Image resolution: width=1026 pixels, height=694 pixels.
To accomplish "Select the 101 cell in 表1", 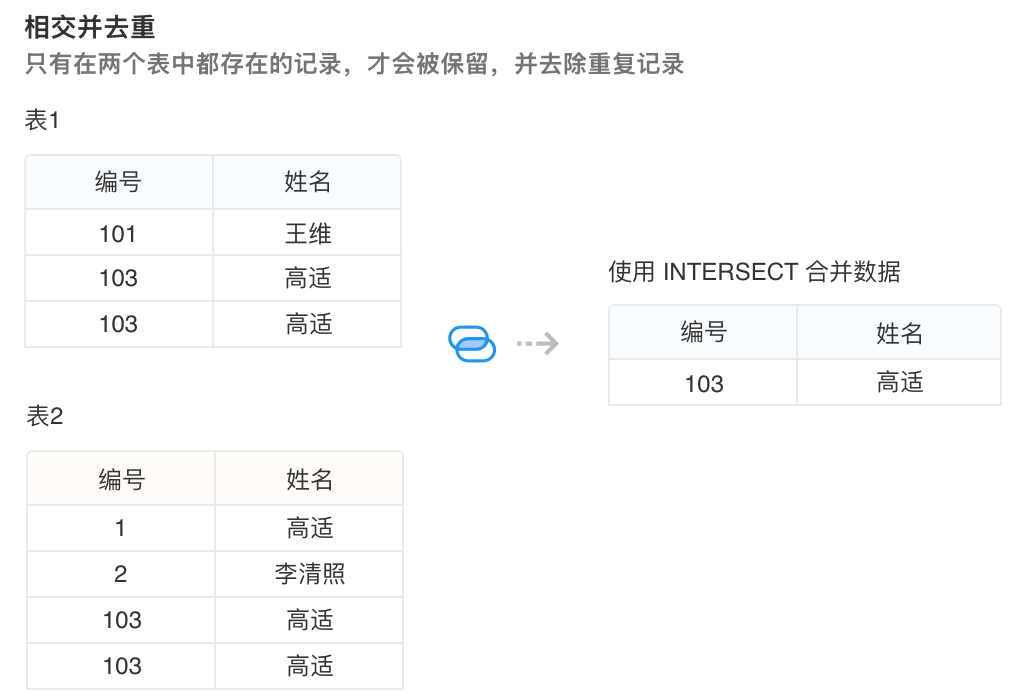I will 118,233.
